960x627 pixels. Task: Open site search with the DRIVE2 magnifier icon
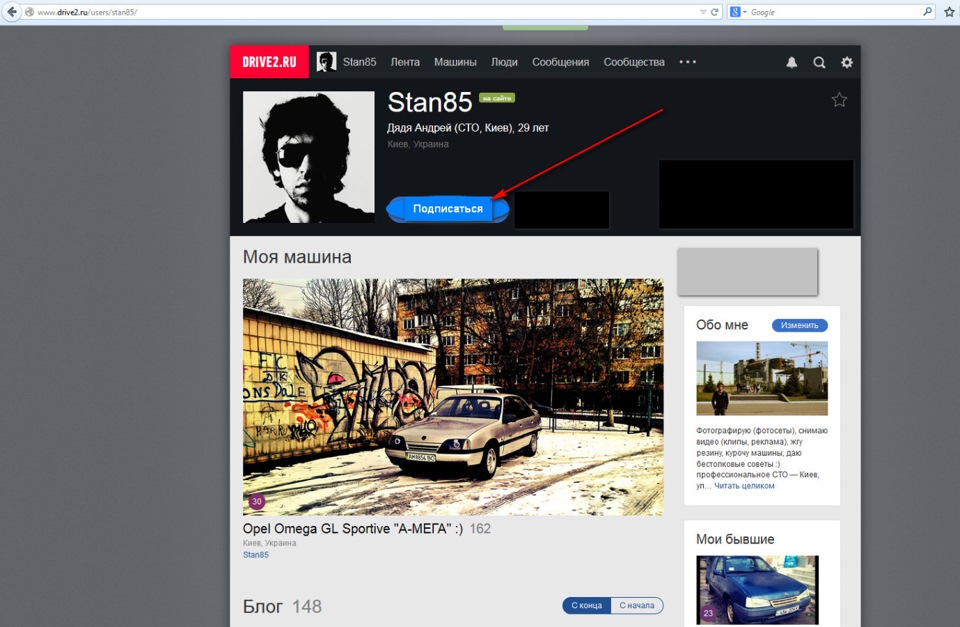pos(819,62)
